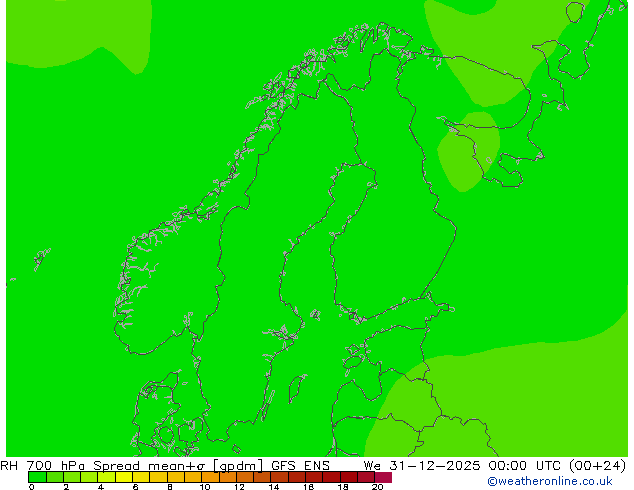
Task: Click the red-brown legend swatch starting at 16
Action: (314, 477)
